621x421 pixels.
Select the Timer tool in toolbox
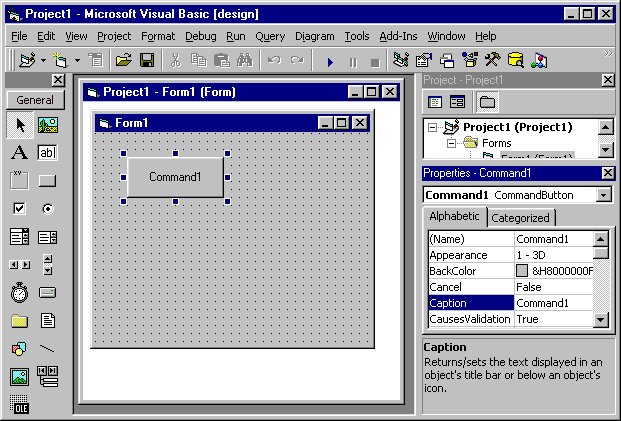point(19,293)
